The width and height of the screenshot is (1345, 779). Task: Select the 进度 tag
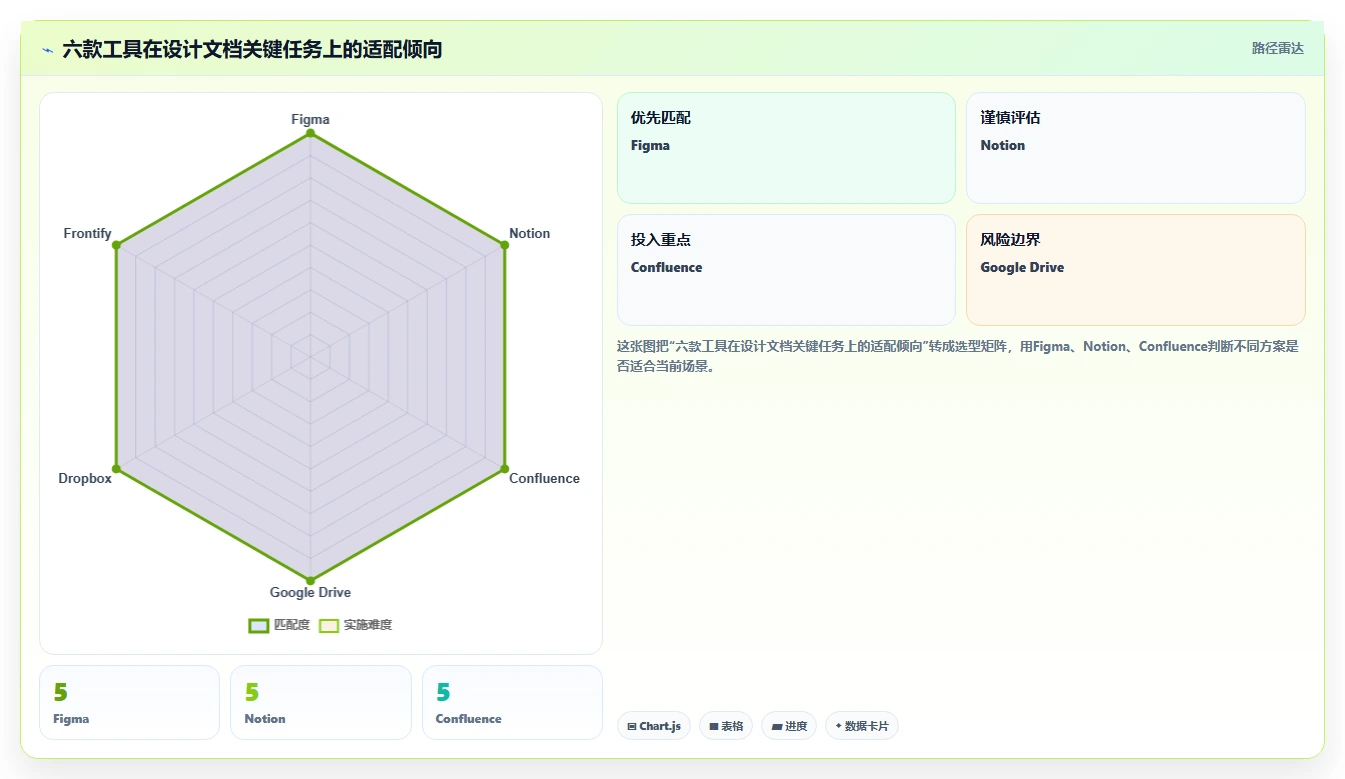(789, 726)
